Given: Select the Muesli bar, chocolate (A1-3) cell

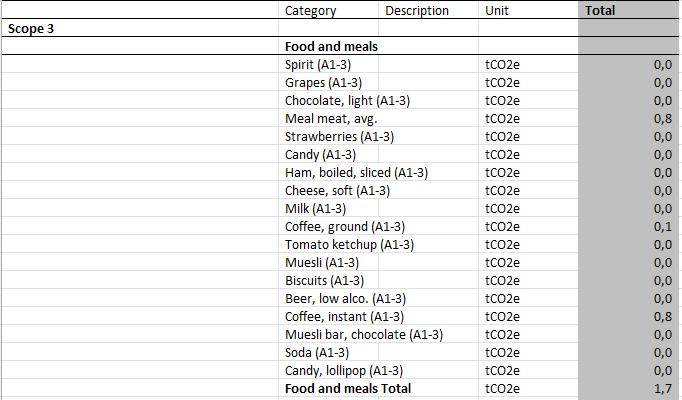Looking at the screenshot, I should (363, 335).
